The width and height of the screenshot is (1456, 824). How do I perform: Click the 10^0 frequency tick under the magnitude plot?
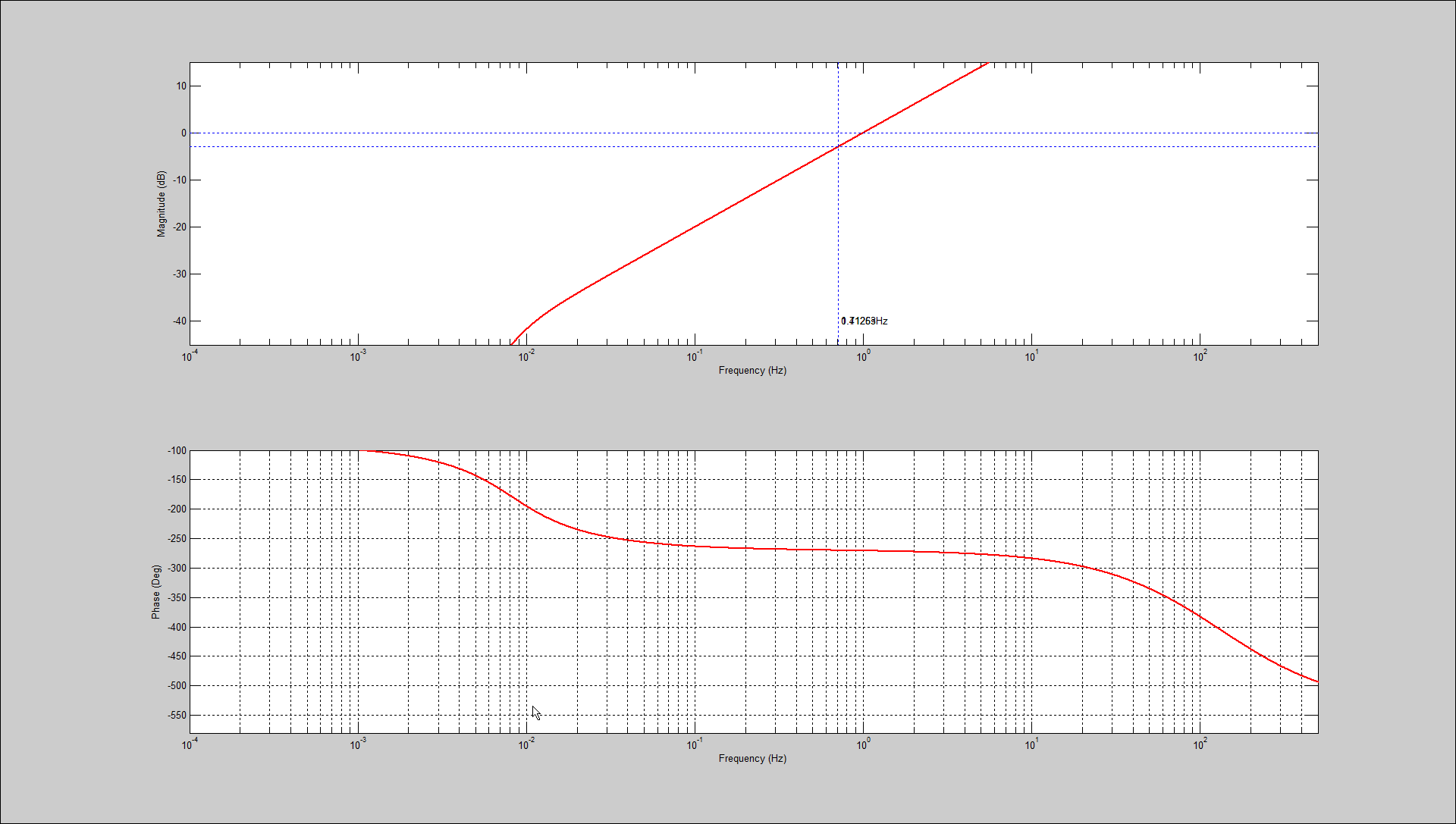point(863,356)
